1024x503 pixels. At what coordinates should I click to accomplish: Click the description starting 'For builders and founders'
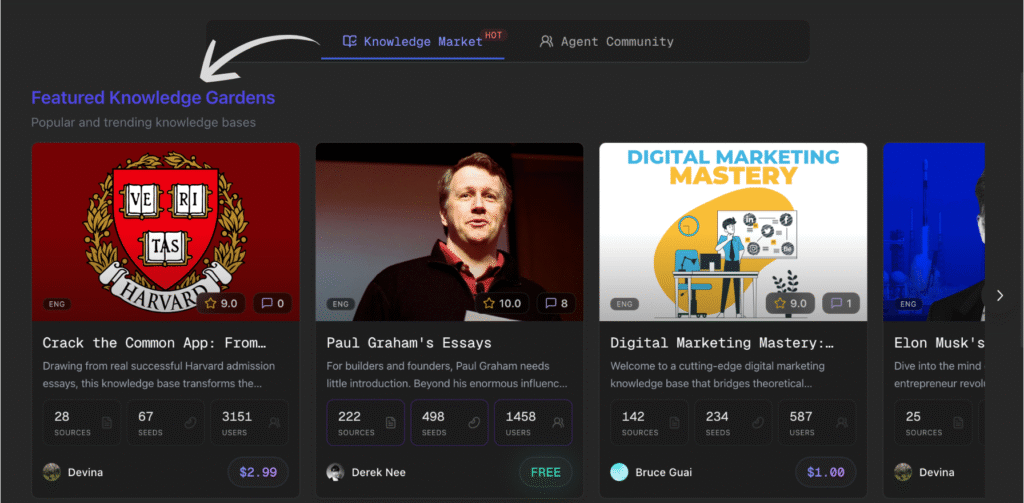tap(447, 375)
